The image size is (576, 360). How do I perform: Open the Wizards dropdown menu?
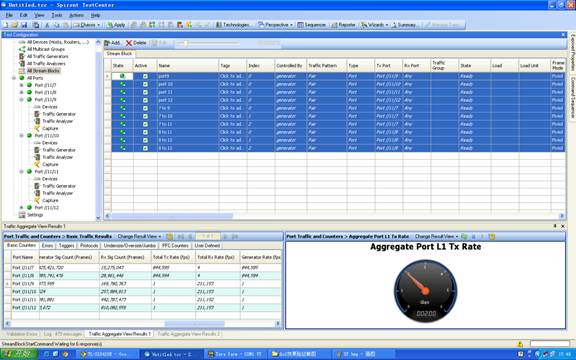pyautogui.click(x=374, y=25)
